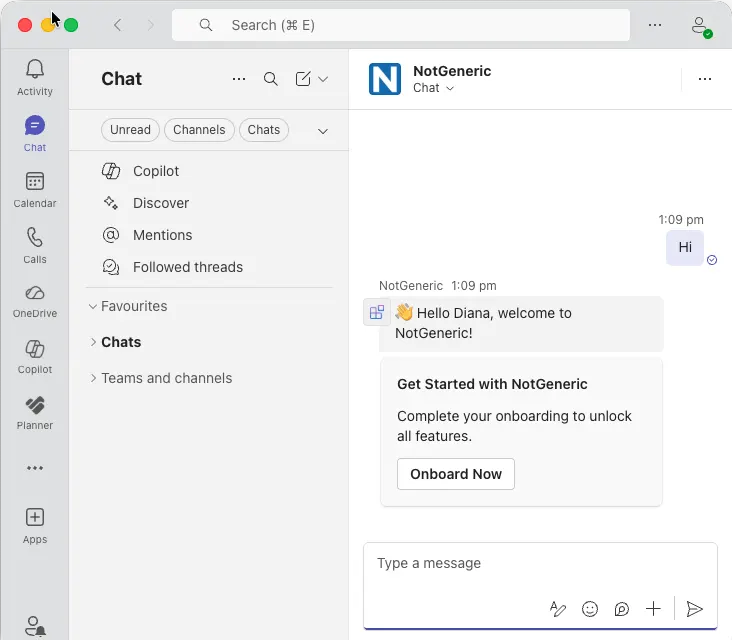Screen dimensions: 732x640
Task: Open the Apps store icon
Action: (35, 525)
